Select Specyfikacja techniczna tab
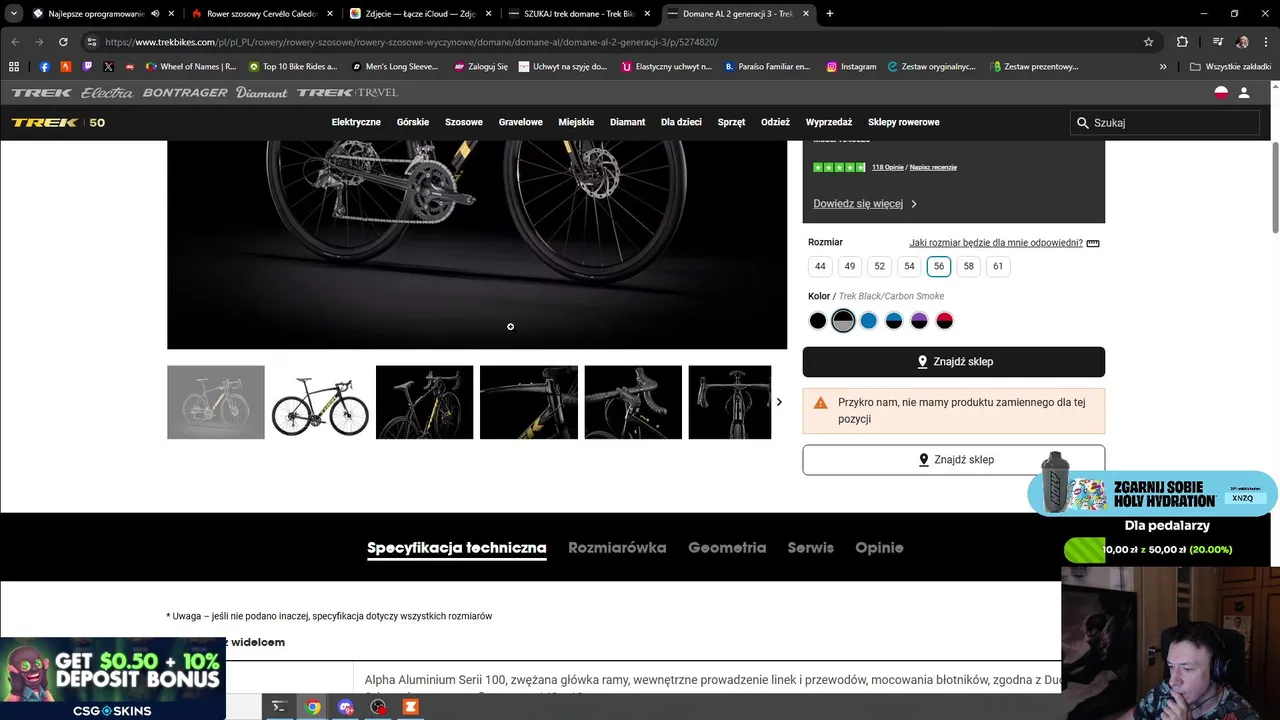The height and width of the screenshot is (720, 1280). coord(457,548)
